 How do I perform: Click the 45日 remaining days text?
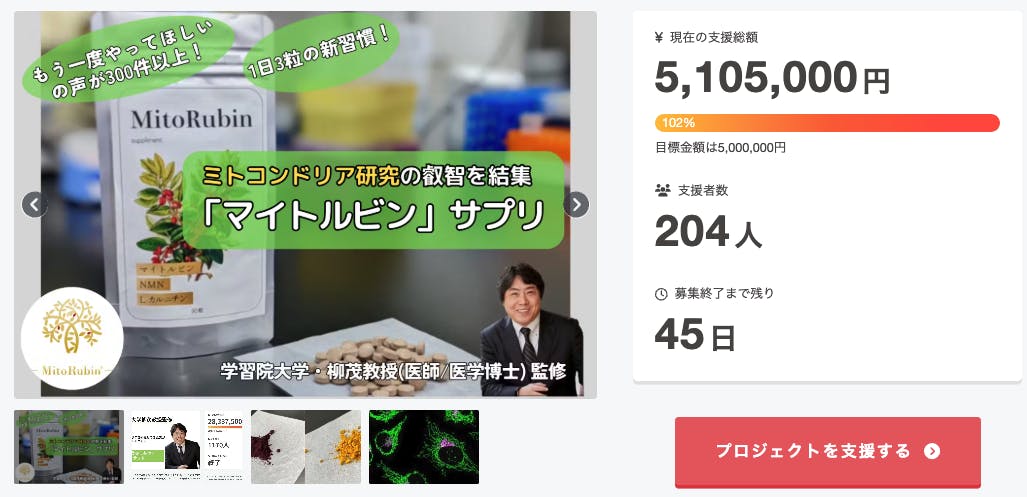point(694,335)
